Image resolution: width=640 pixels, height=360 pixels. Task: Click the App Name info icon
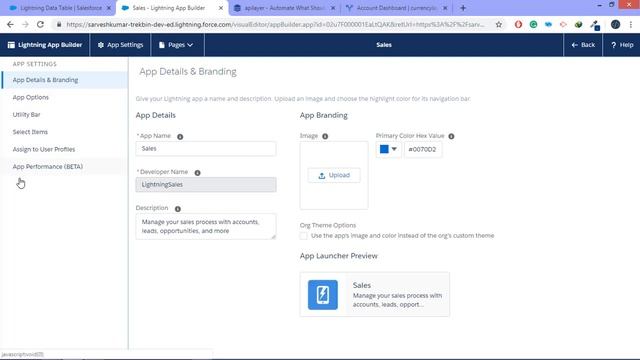pyautogui.click(x=180, y=136)
